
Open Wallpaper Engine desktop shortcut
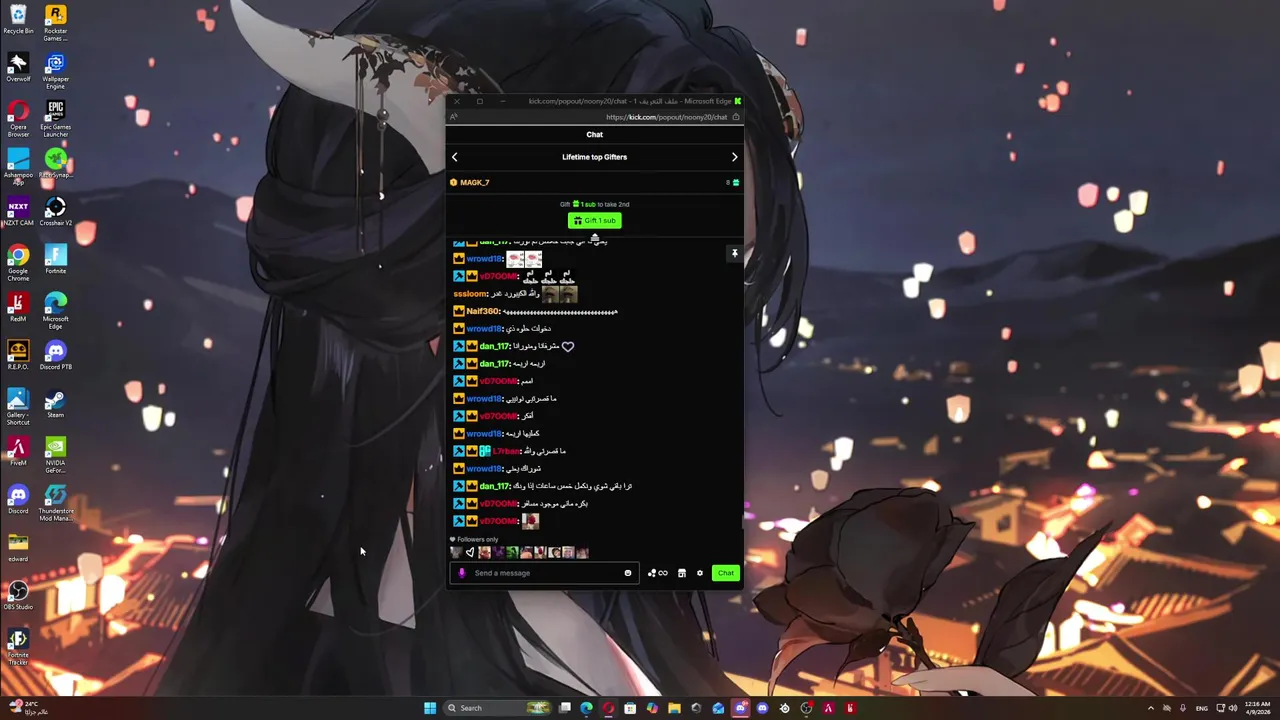click(x=55, y=72)
